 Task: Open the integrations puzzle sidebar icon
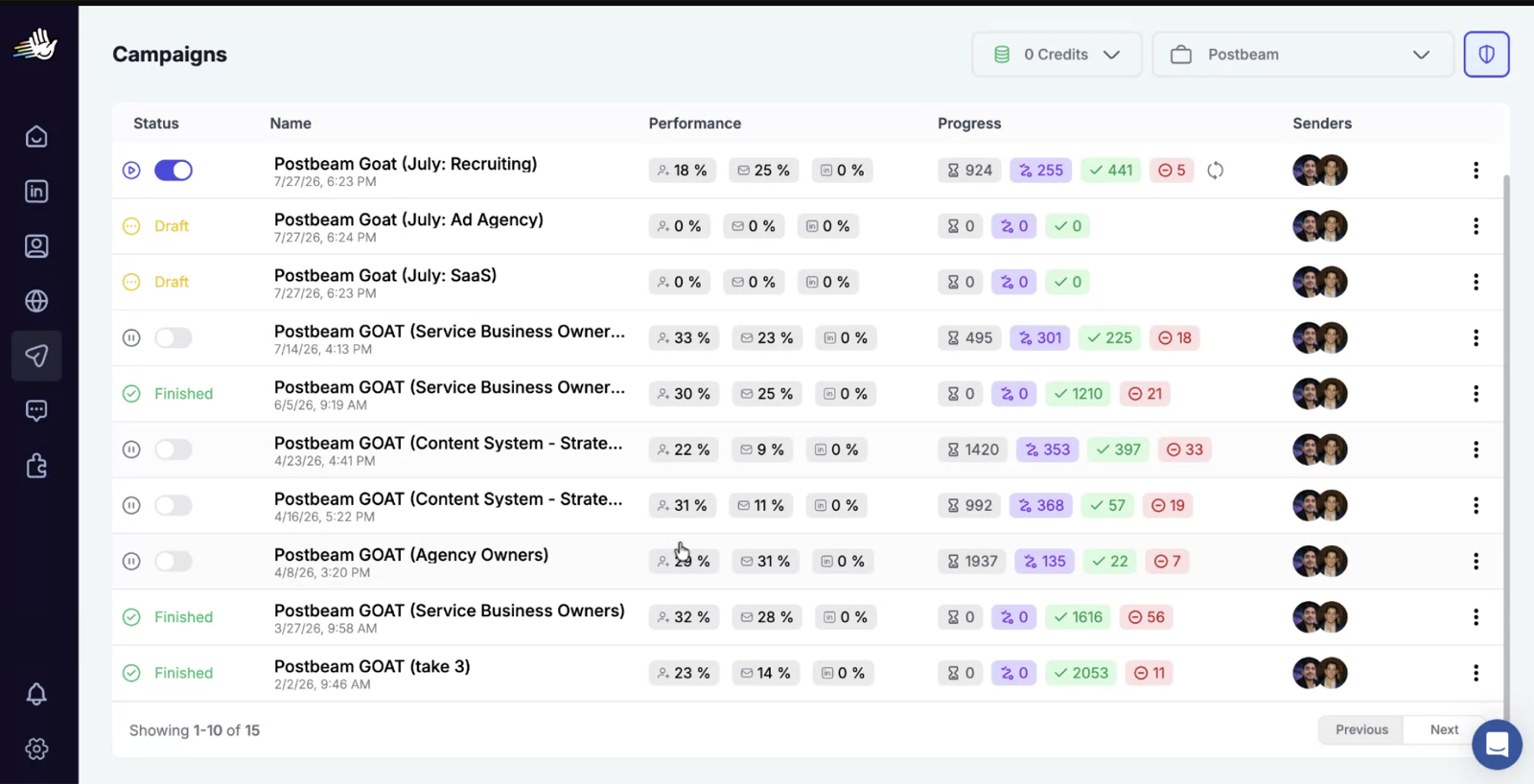coord(36,466)
